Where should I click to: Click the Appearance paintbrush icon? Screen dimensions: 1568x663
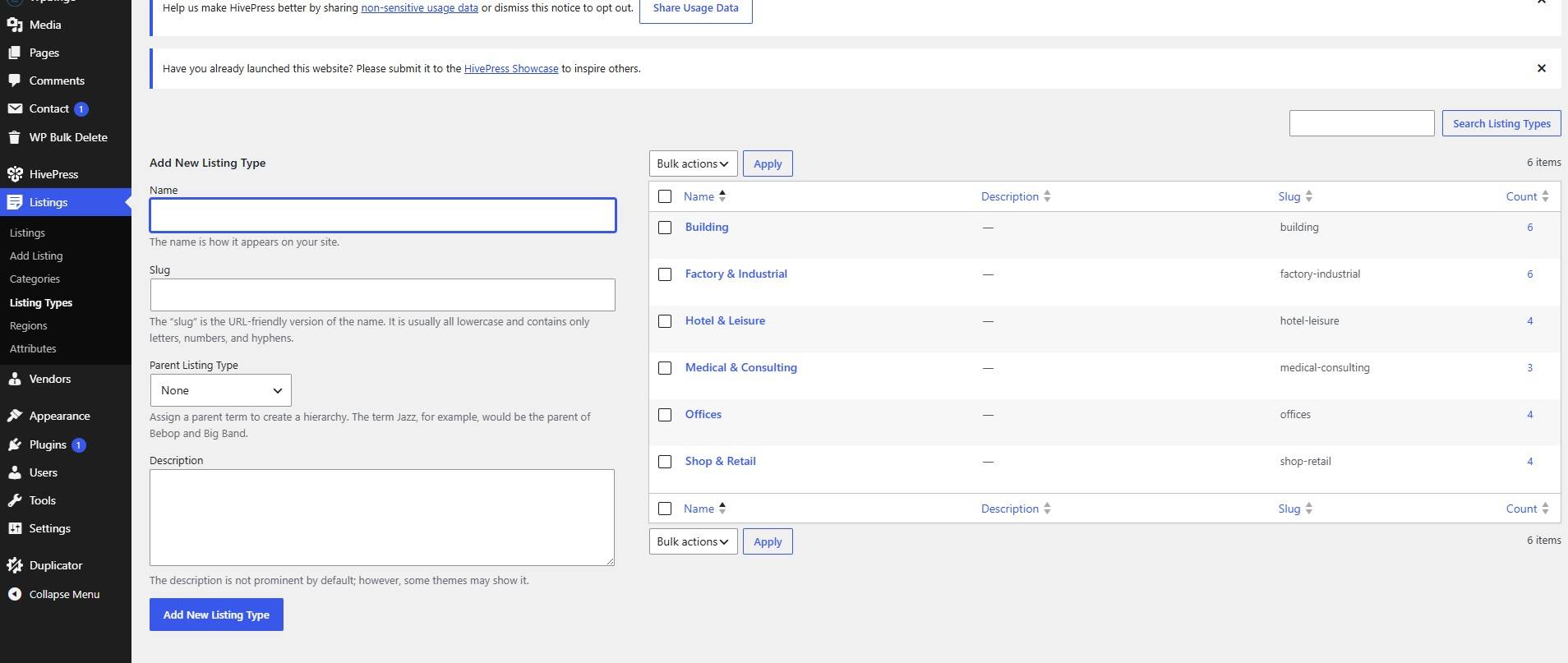pyautogui.click(x=14, y=416)
